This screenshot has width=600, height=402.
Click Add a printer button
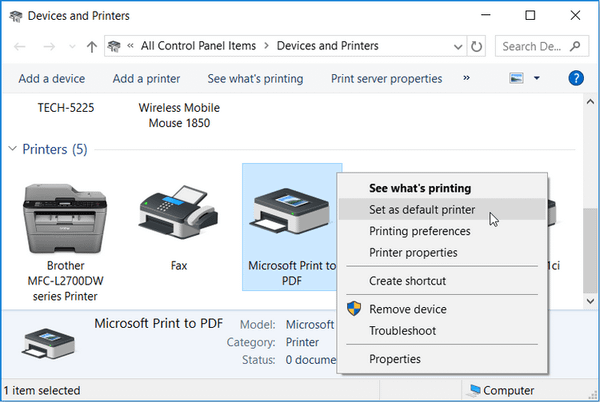pos(146,78)
